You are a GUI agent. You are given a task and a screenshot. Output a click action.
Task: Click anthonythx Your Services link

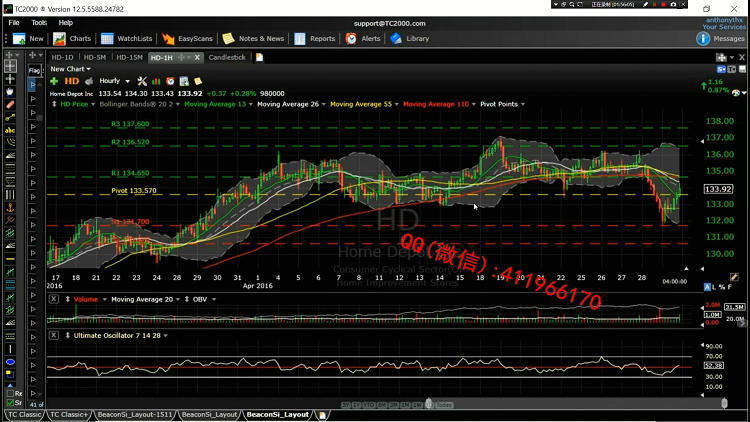tap(724, 23)
